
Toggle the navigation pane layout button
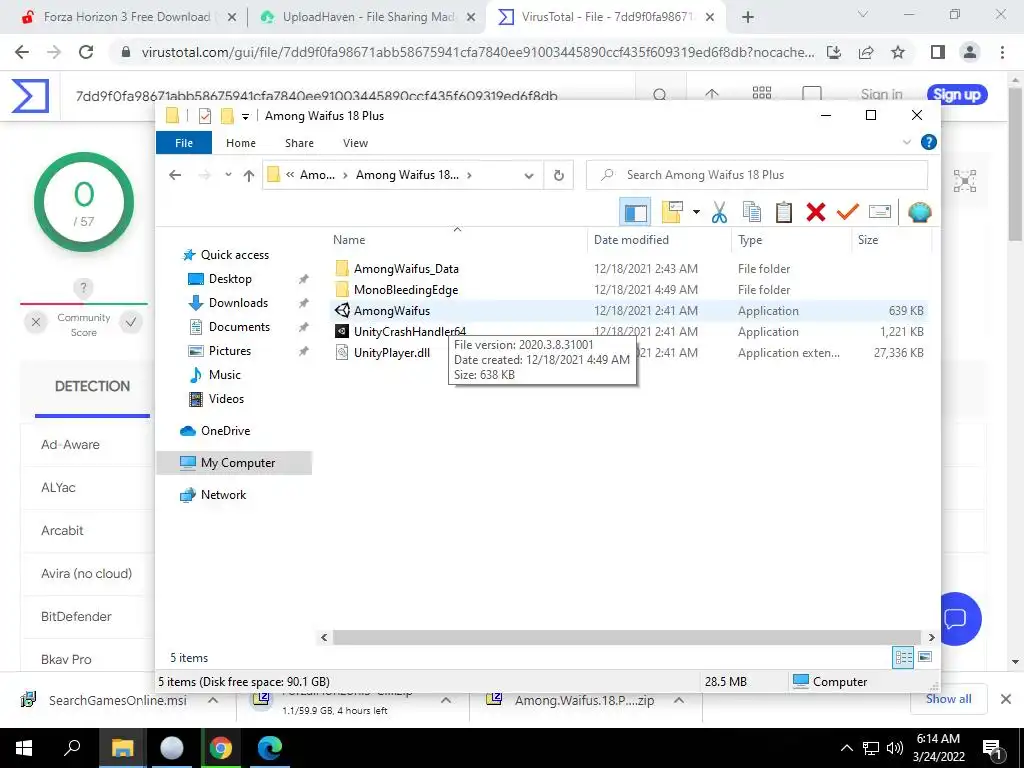point(635,212)
